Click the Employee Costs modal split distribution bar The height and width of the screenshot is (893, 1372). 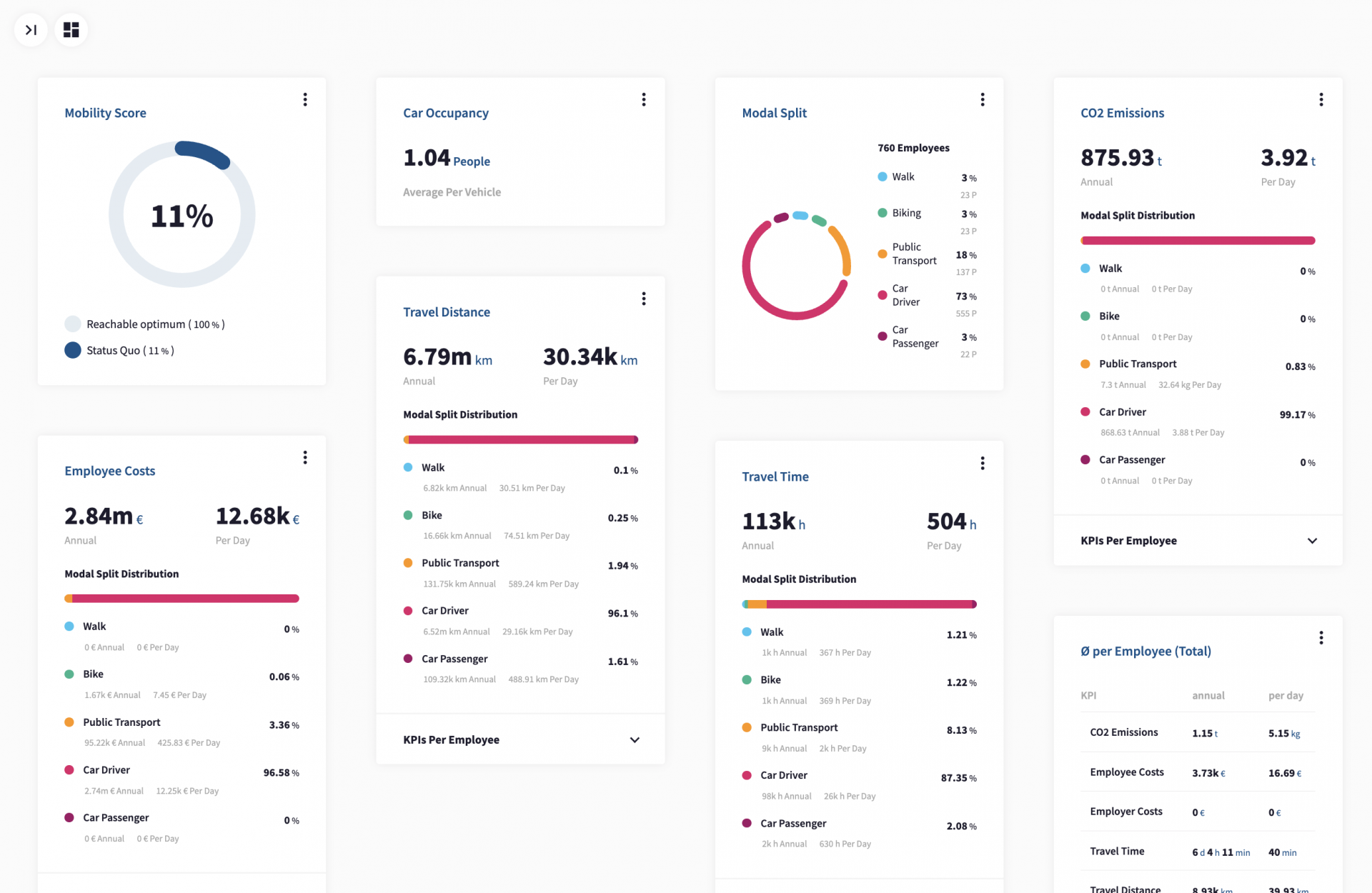pyautogui.click(x=182, y=599)
